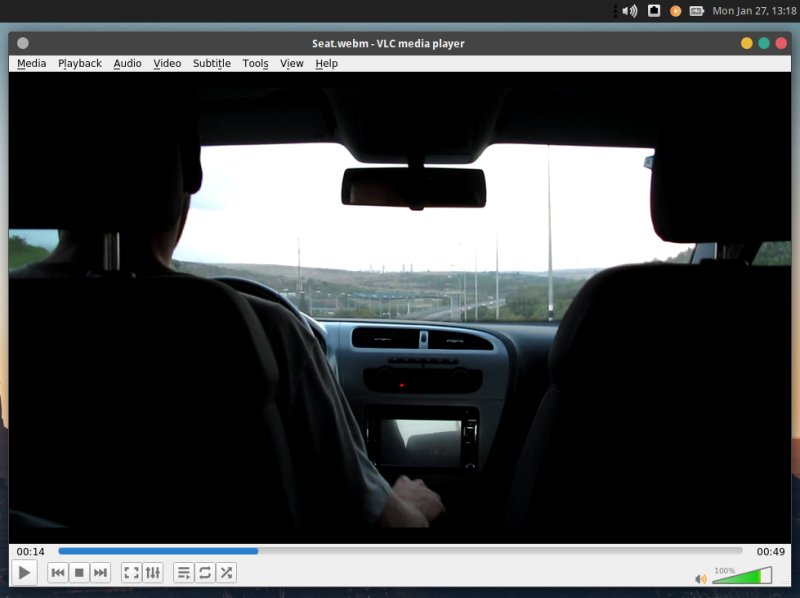Open the Video menu
Viewport: 800px width, 598px height.
point(166,63)
